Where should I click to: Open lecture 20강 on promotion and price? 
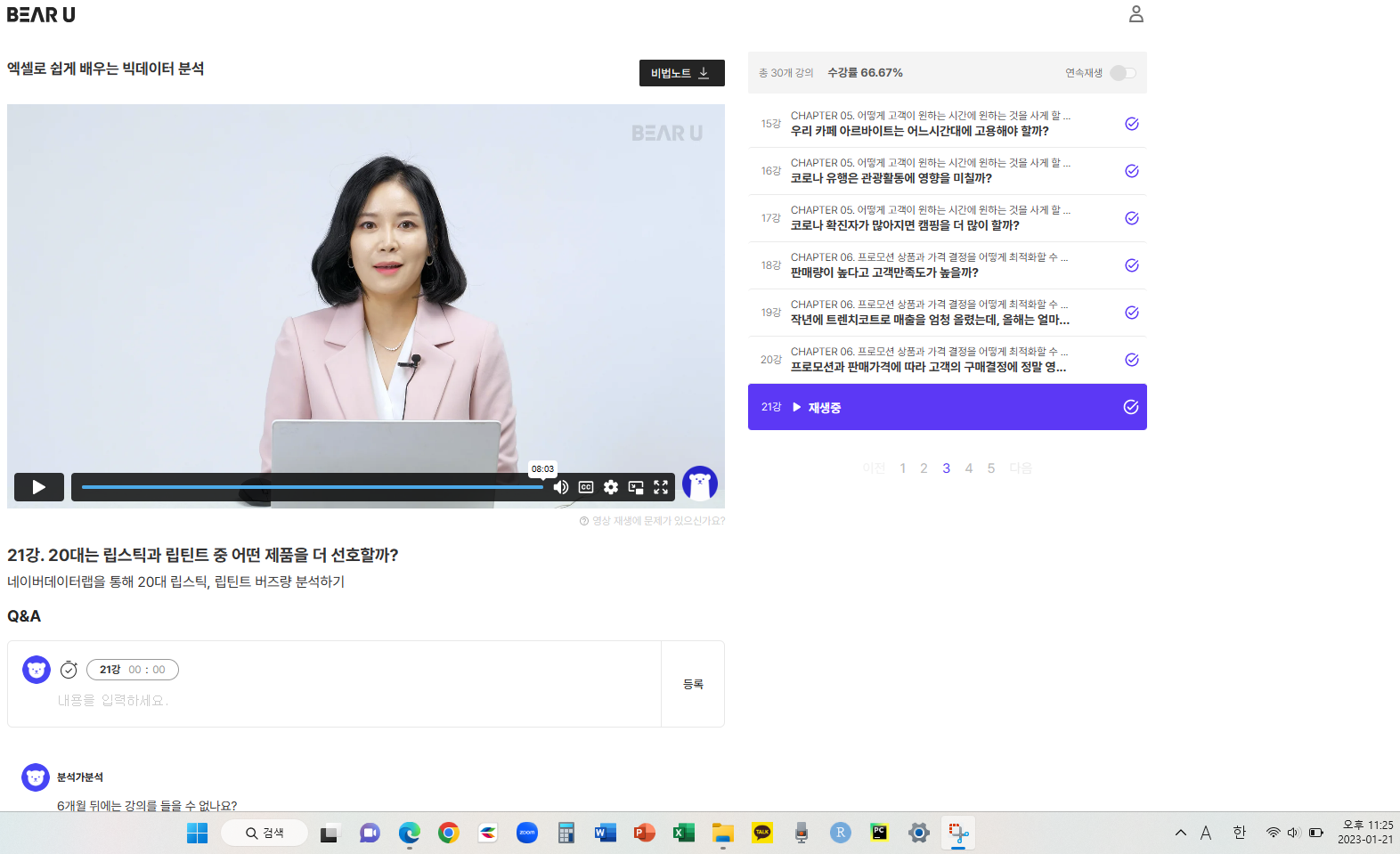pyautogui.click(x=947, y=360)
